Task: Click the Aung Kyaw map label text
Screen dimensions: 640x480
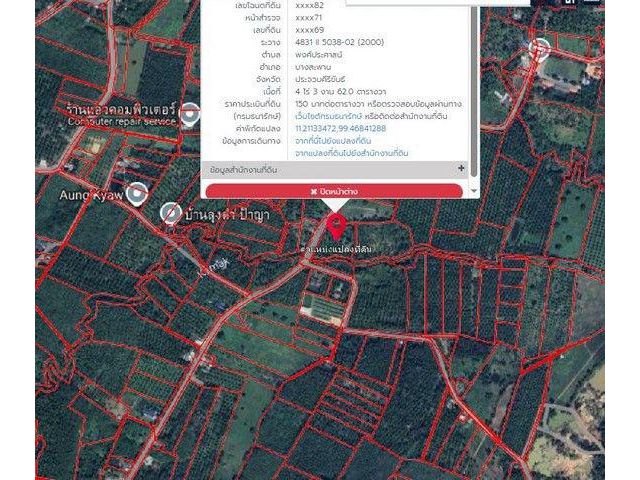Action: pos(91,195)
